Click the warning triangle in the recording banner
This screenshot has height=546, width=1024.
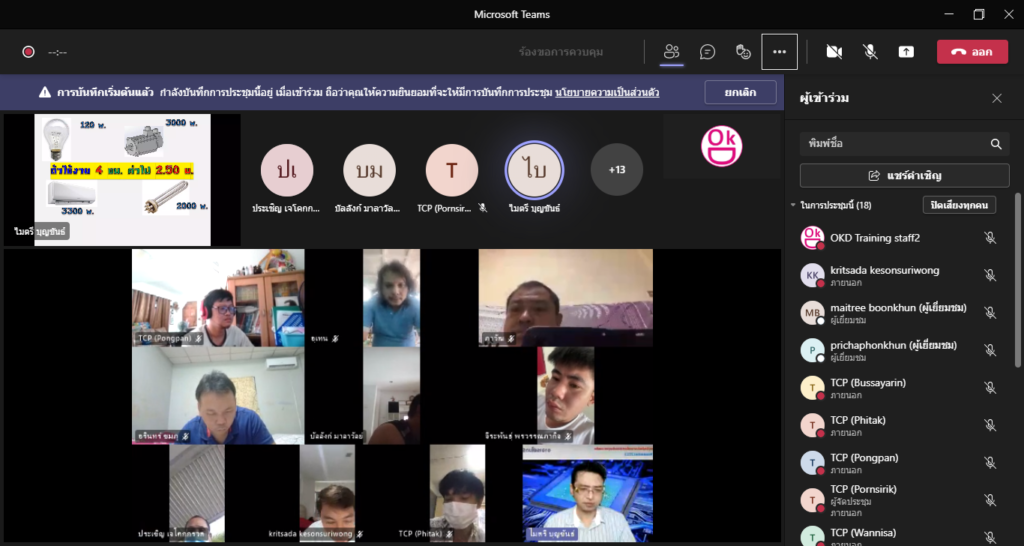44,92
